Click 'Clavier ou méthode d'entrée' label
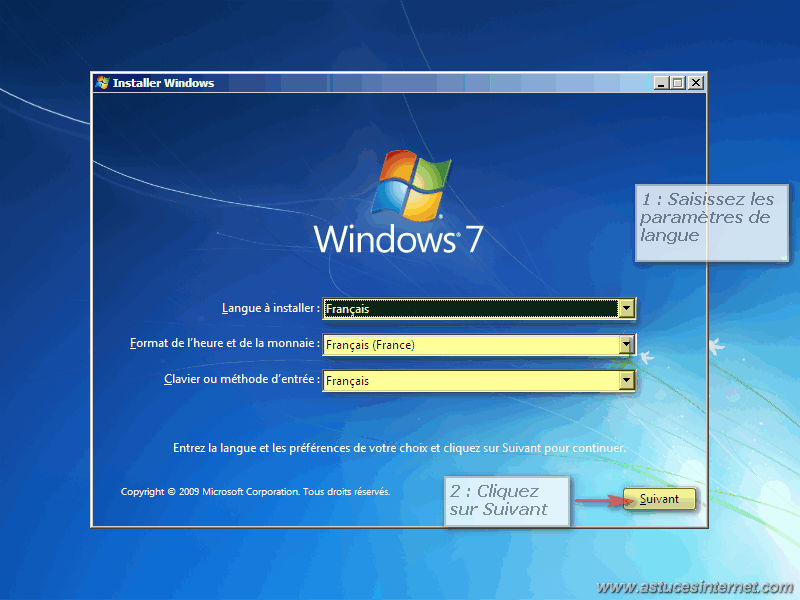Viewport: 800px width, 600px height. 242,379
